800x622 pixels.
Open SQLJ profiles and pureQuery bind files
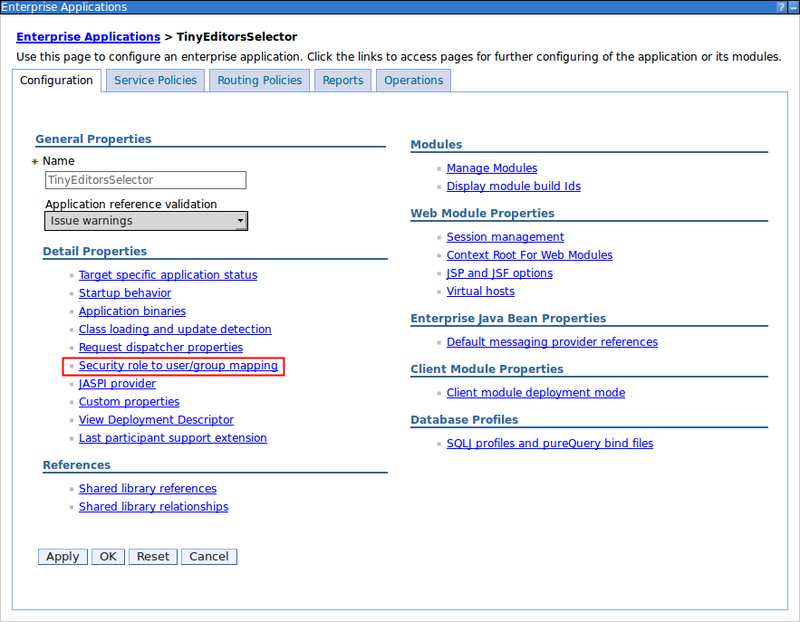(x=550, y=443)
